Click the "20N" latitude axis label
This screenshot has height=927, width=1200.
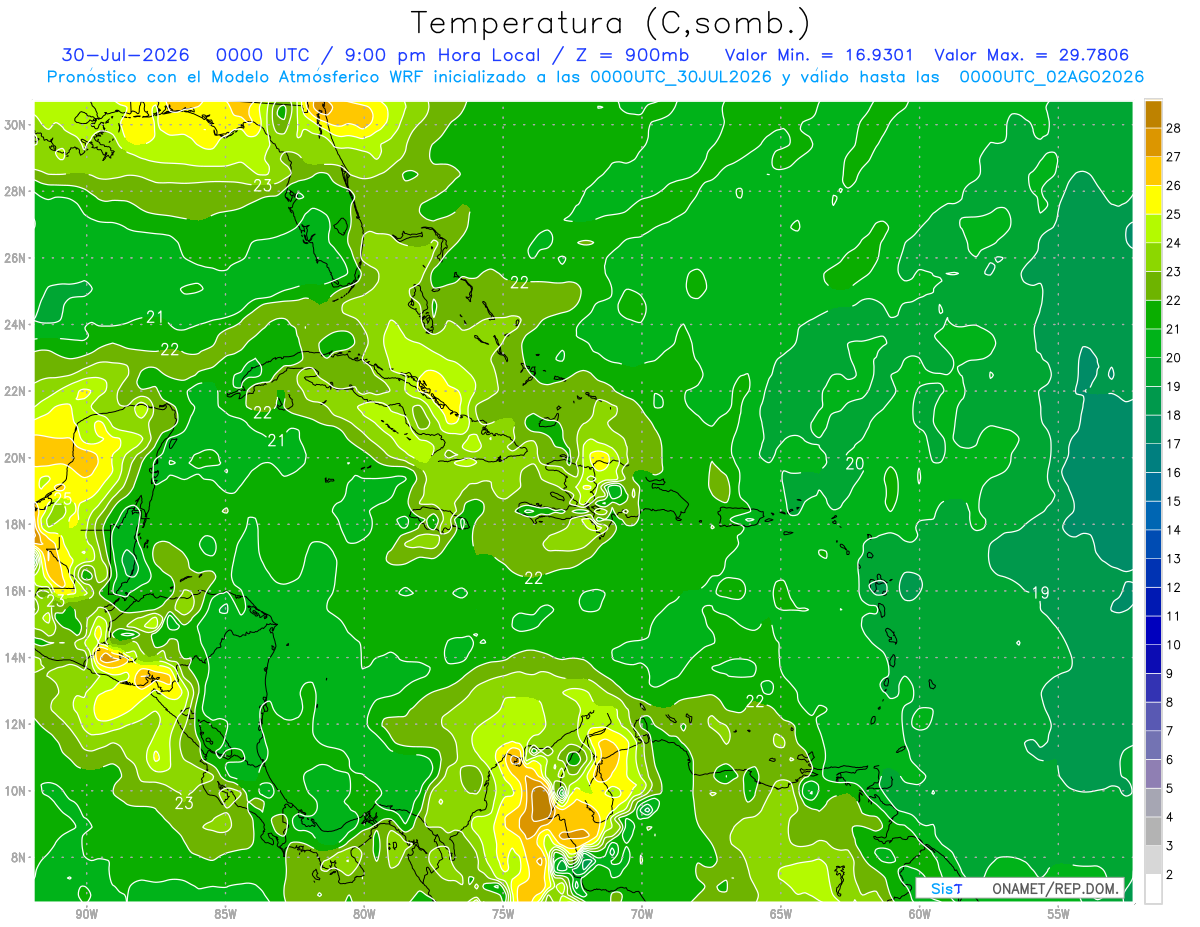(17, 458)
